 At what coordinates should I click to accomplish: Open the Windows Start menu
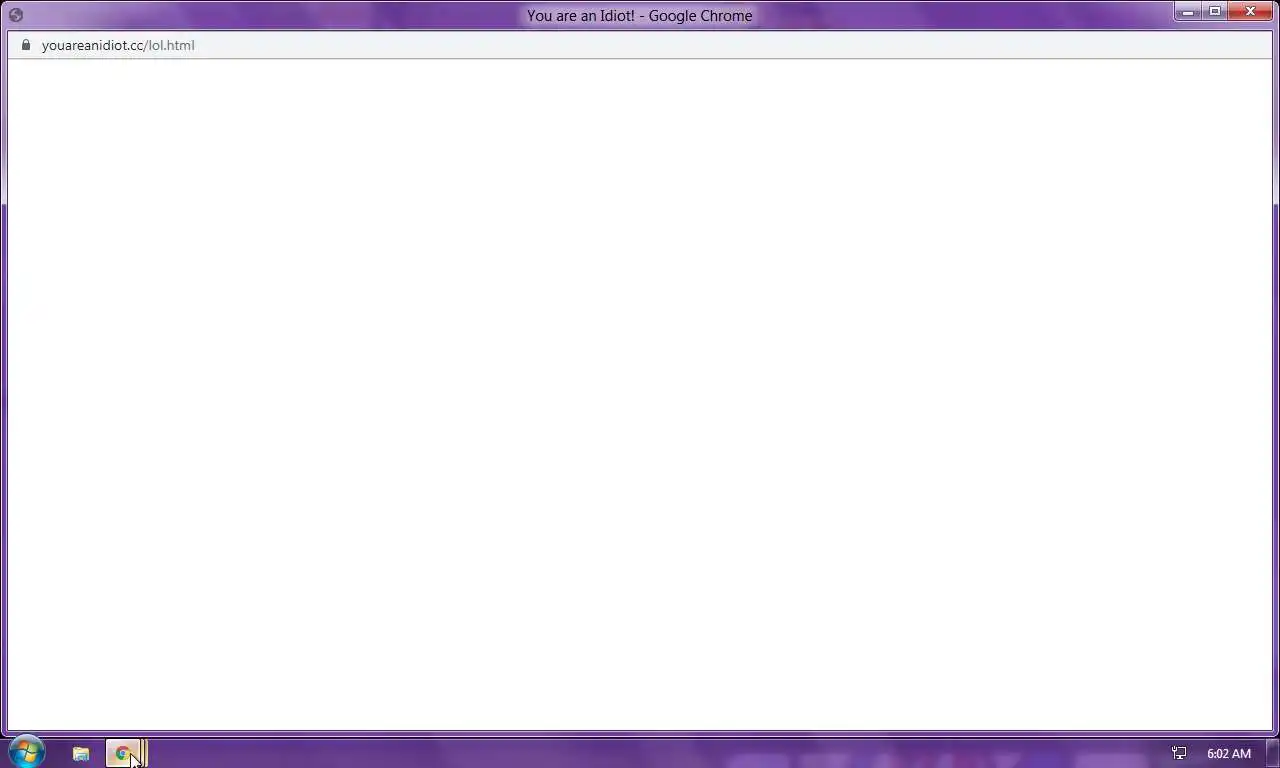coord(27,752)
